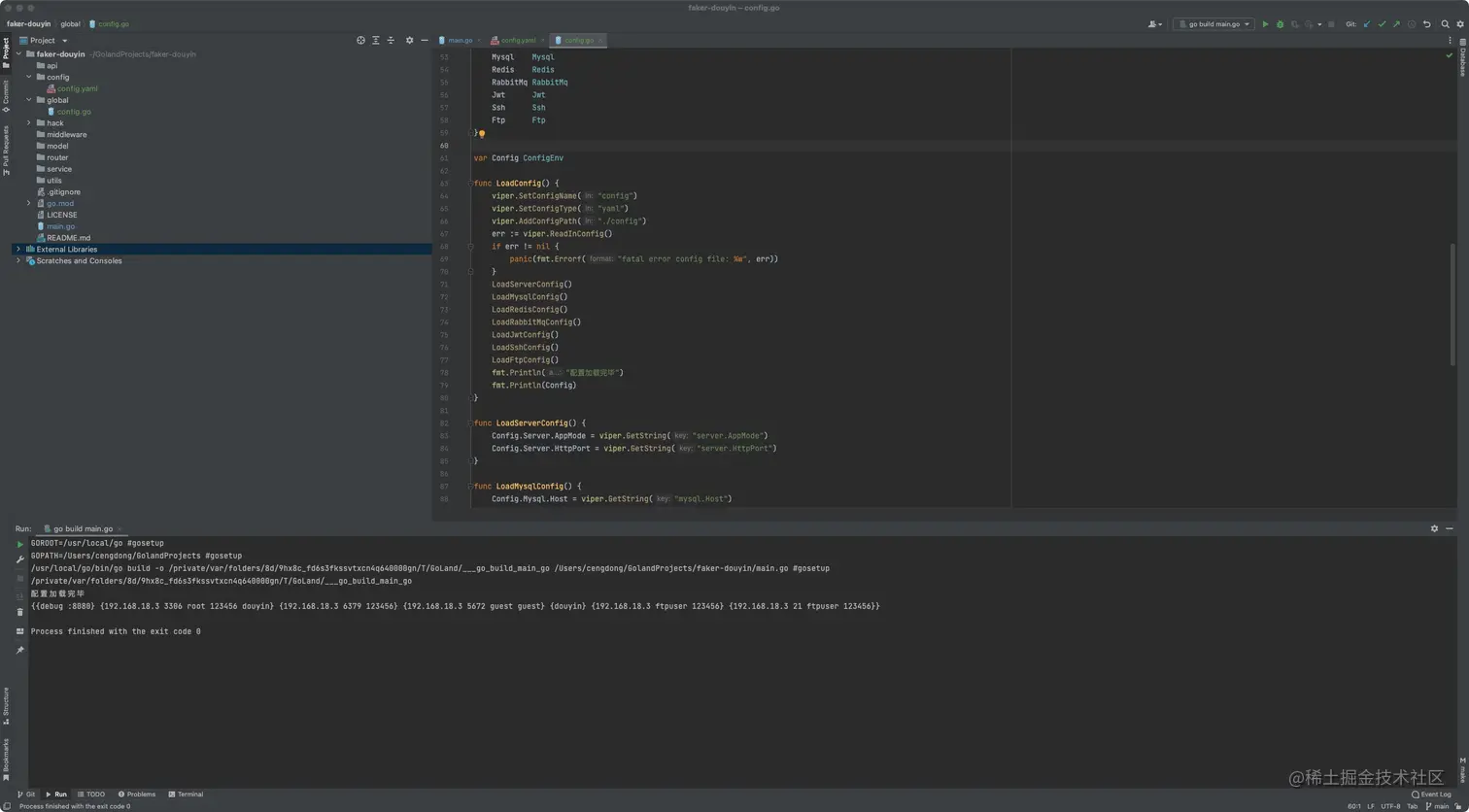Image resolution: width=1469 pixels, height=812 pixels.
Task: Click main branch in status bar
Action: 1438,806
